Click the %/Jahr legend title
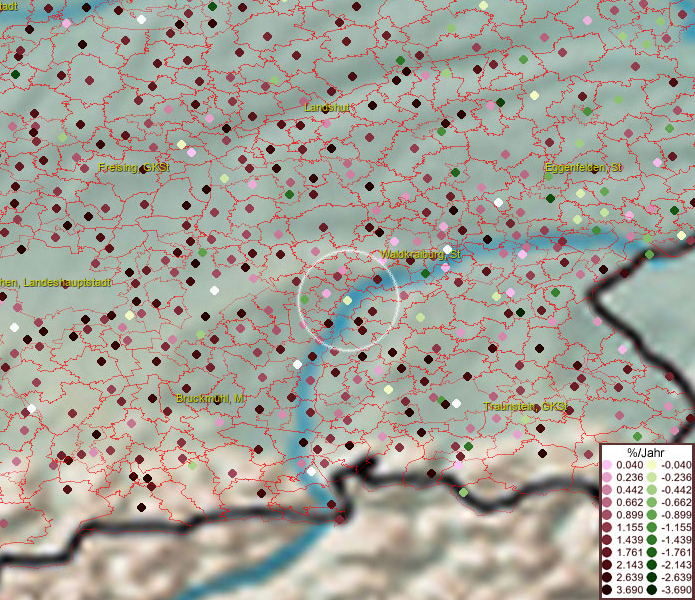The image size is (695, 600). (645, 452)
